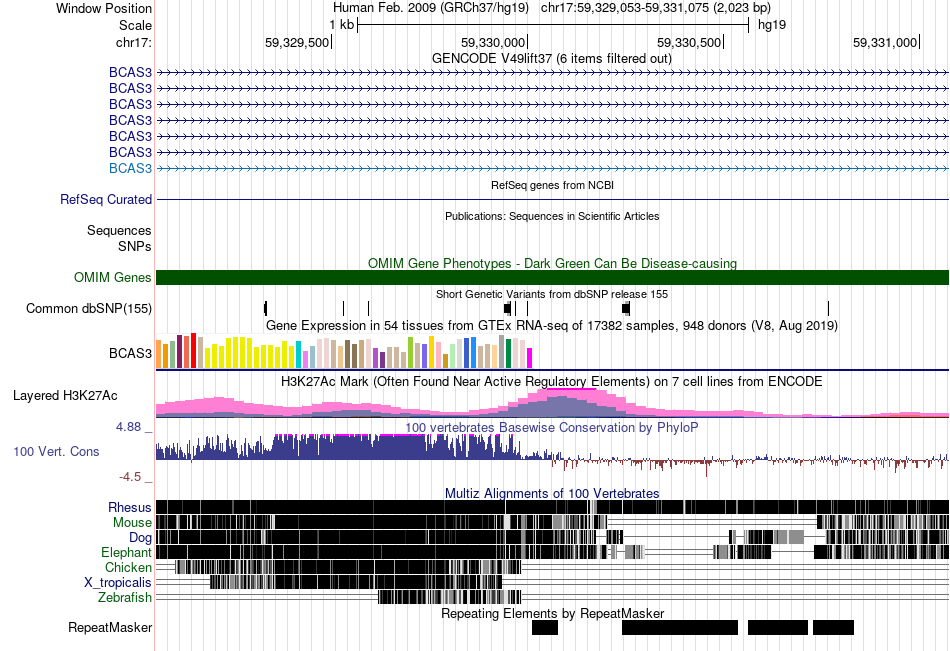The width and height of the screenshot is (950, 651).
Task: Select the Rhesus species label
Action: click(x=130, y=507)
